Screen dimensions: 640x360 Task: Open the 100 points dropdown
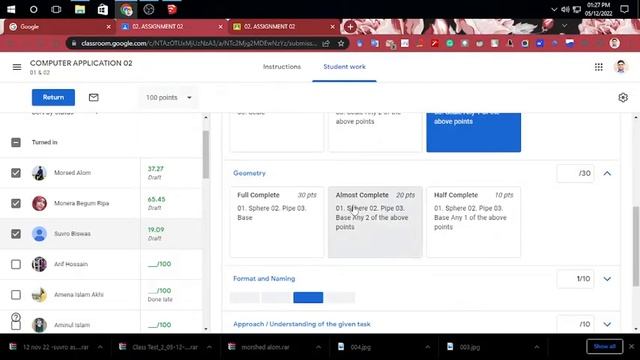point(168,98)
